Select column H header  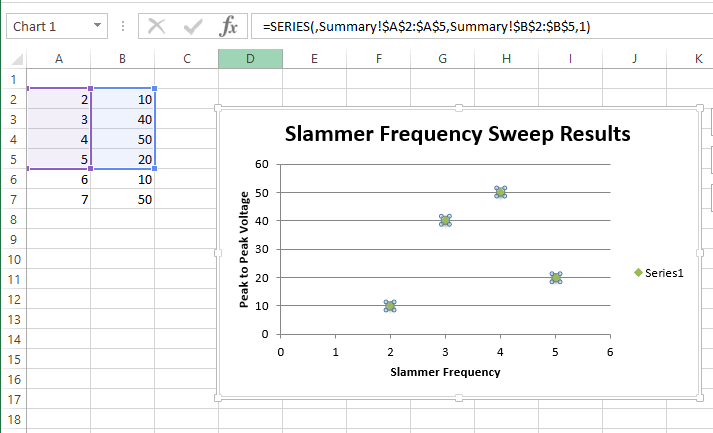point(507,59)
